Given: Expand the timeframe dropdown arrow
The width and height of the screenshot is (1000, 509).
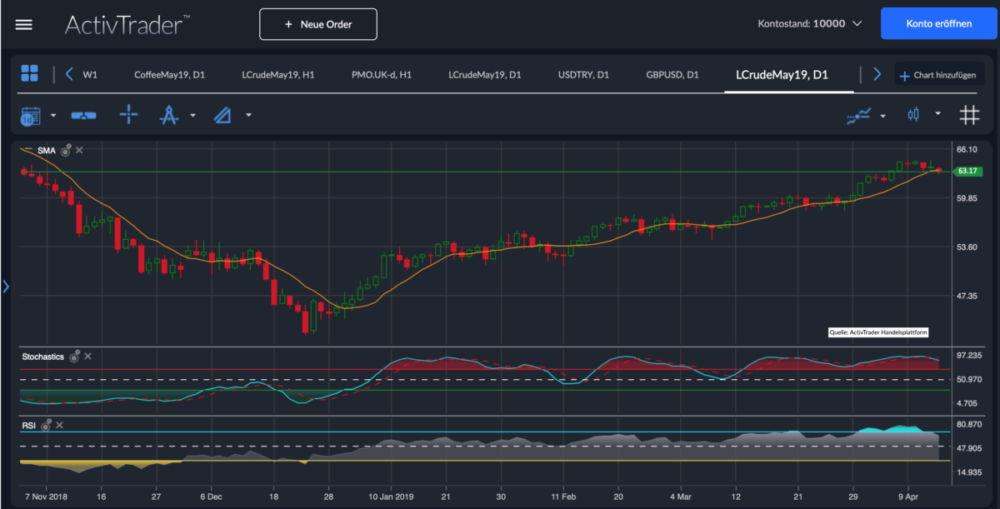Looking at the screenshot, I should click(53, 115).
